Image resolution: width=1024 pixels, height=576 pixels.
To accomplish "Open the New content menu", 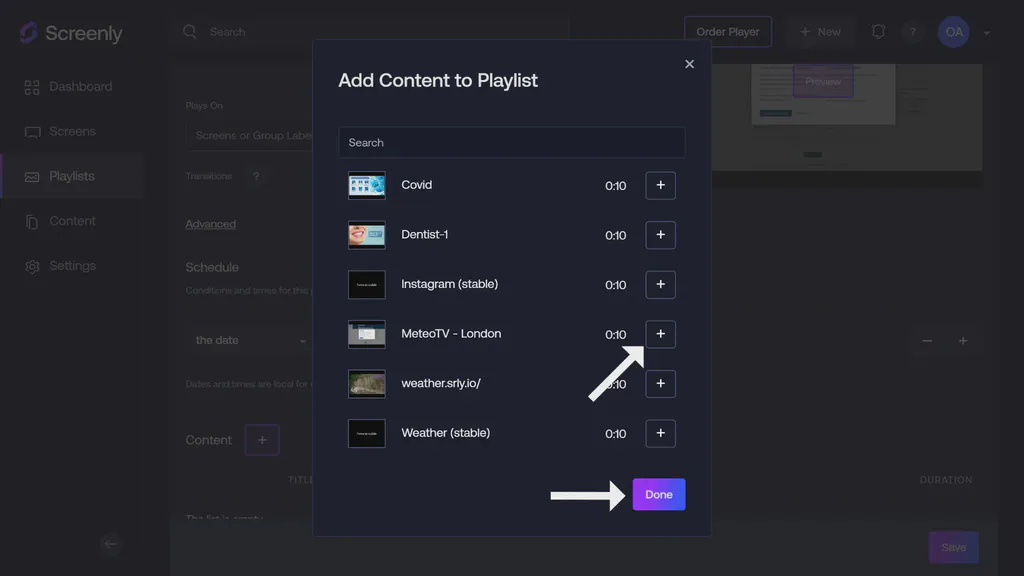I will (x=820, y=31).
